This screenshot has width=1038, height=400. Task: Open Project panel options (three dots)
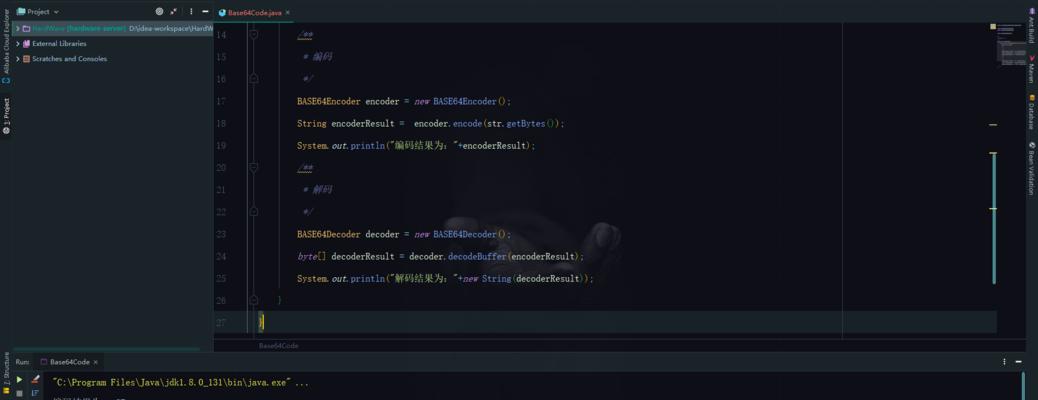point(191,12)
